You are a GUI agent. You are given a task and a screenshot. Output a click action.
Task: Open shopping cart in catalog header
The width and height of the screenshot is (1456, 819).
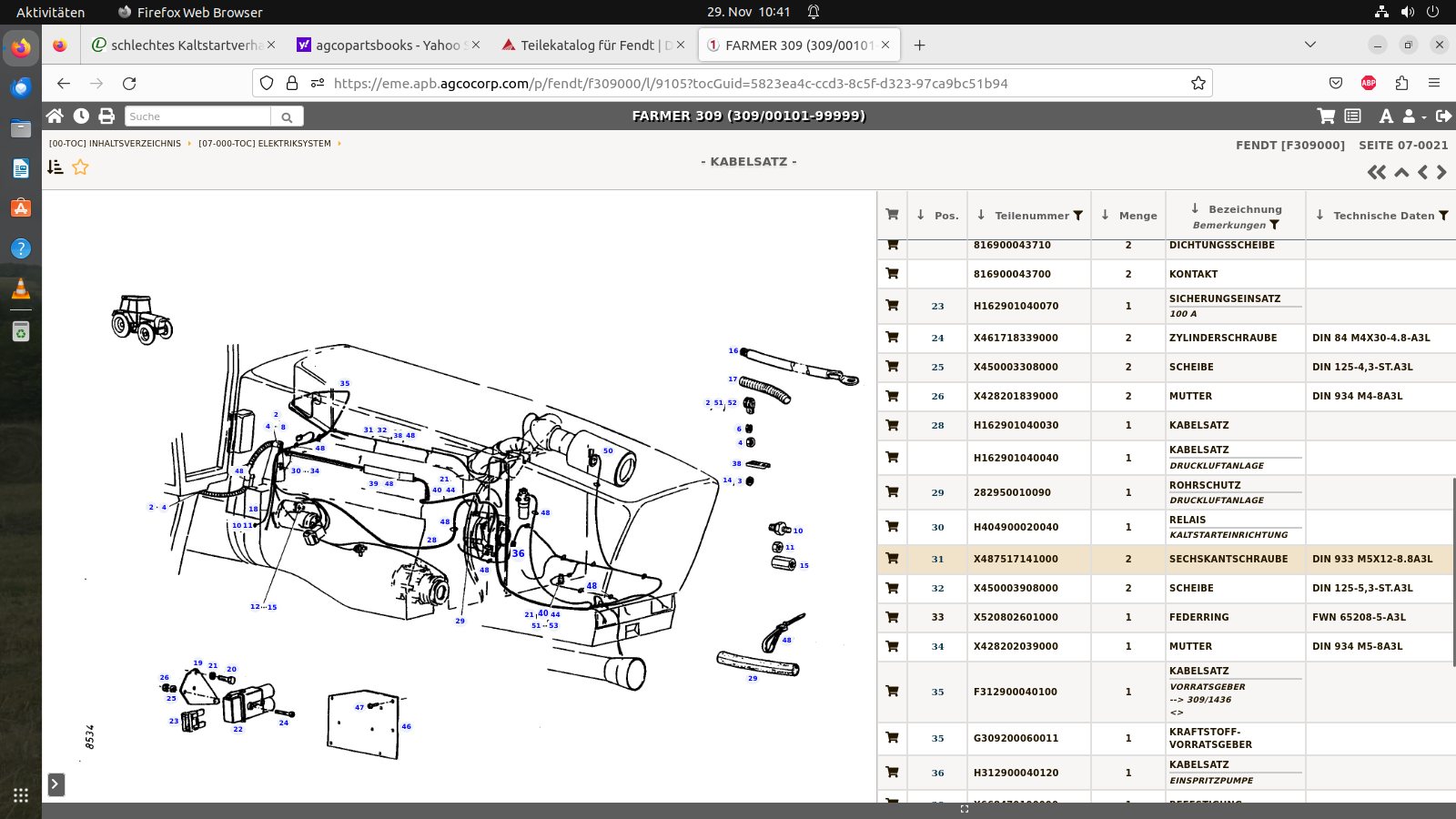coord(1326,116)
